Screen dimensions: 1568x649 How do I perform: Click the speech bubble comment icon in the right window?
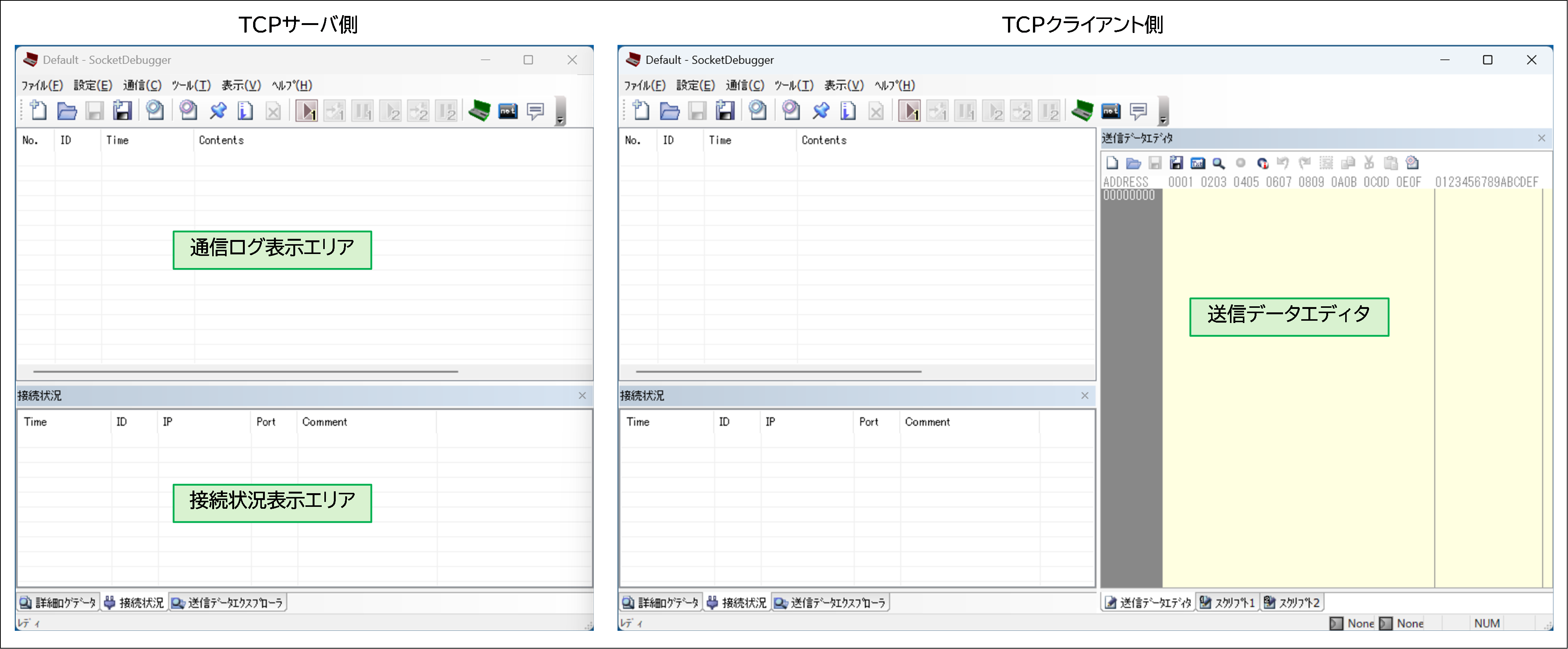point(1138,111)
